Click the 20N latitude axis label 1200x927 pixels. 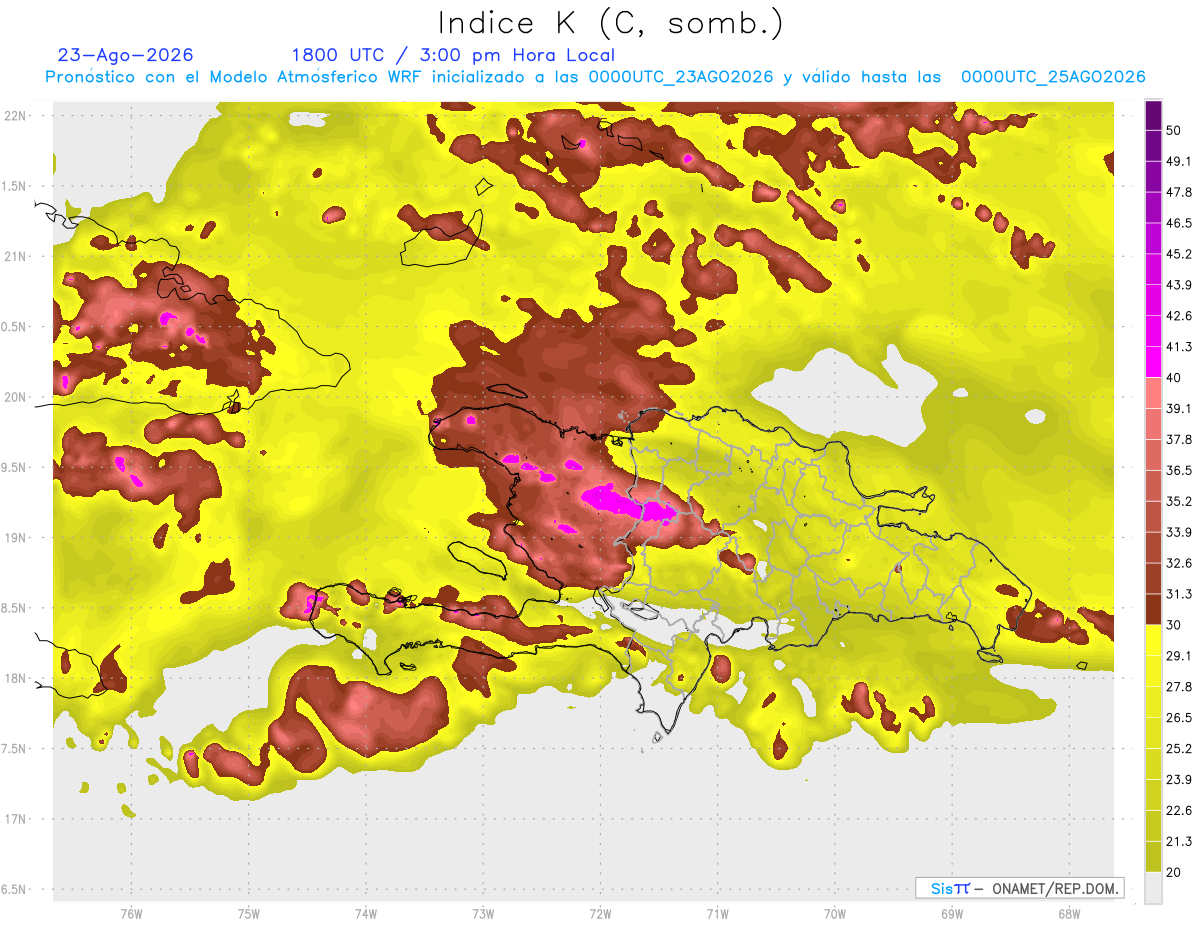(16, 396)
